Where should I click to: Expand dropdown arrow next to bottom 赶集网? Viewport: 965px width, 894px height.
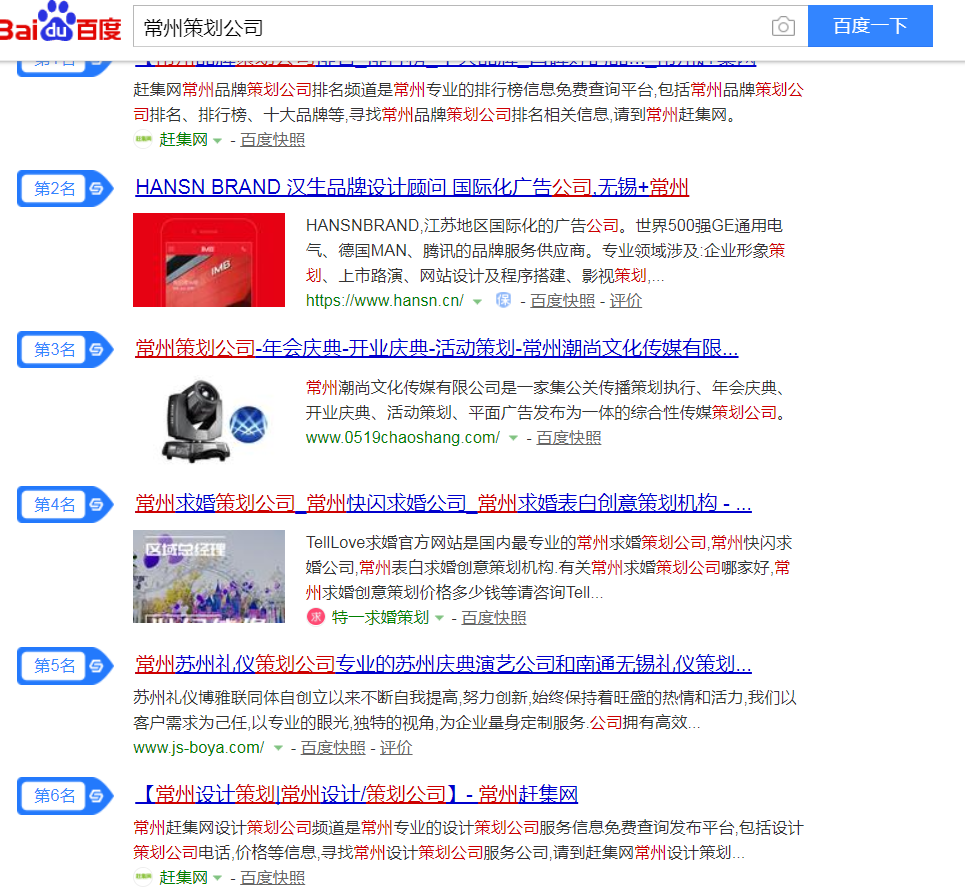click(x=217, y=879)
